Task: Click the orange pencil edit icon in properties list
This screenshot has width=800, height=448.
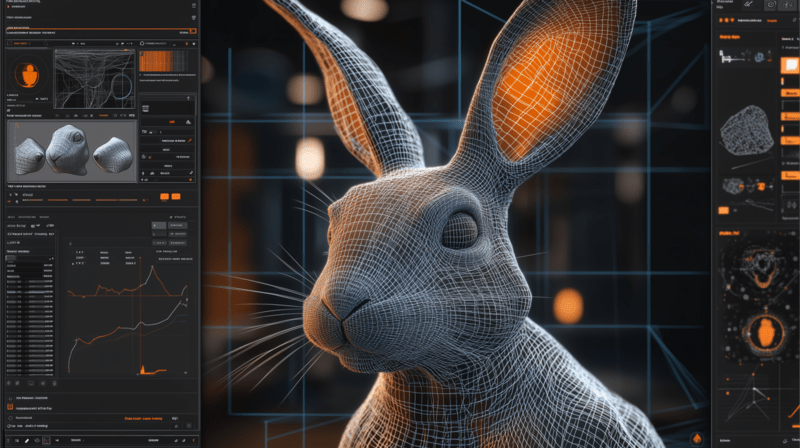Action: tap(190, 140)
